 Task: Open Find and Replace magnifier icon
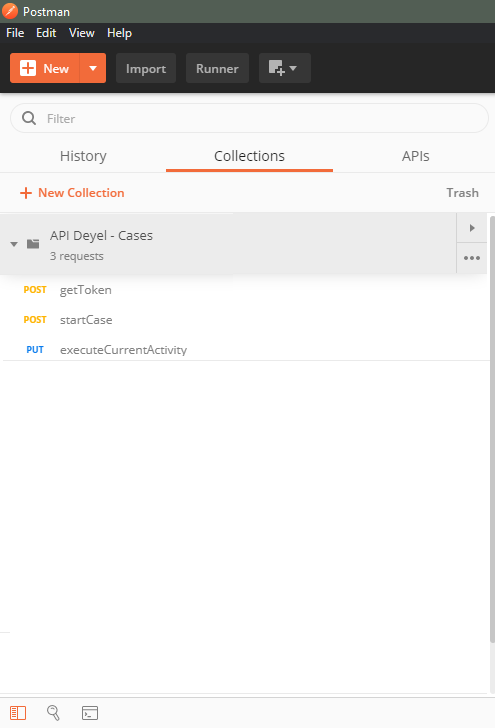coord(53,713)
